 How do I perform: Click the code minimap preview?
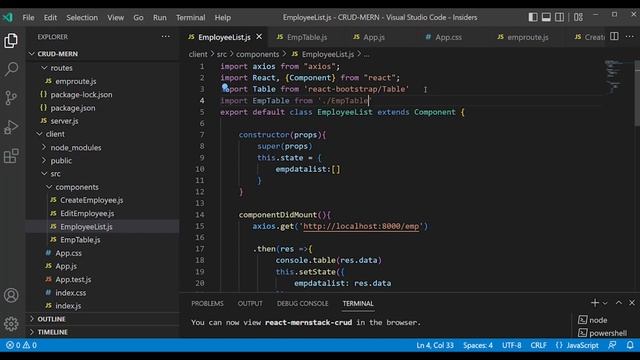[614, 76]
